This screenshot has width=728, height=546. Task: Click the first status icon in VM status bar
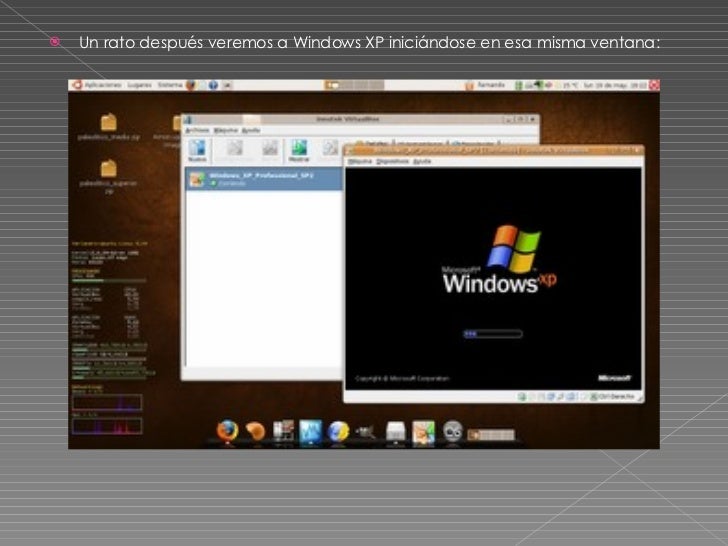pos(522,396)
